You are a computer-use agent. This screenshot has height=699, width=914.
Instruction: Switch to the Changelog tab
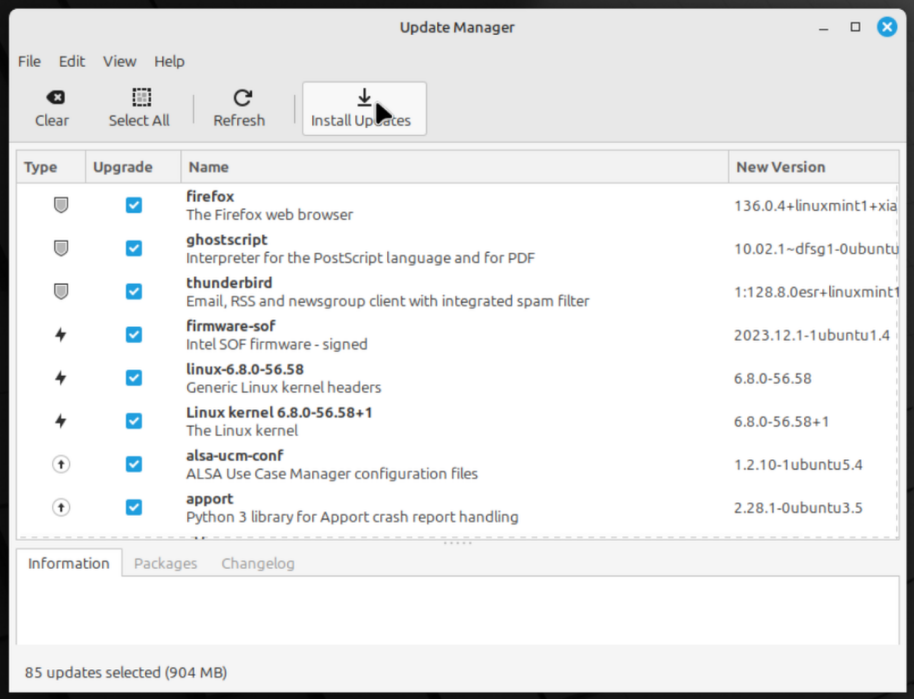(x=258, y=563)
